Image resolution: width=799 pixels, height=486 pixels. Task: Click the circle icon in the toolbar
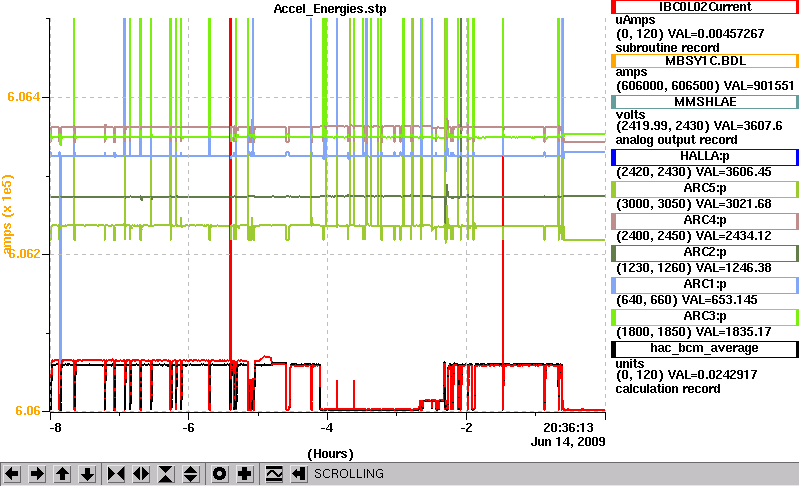219,474
